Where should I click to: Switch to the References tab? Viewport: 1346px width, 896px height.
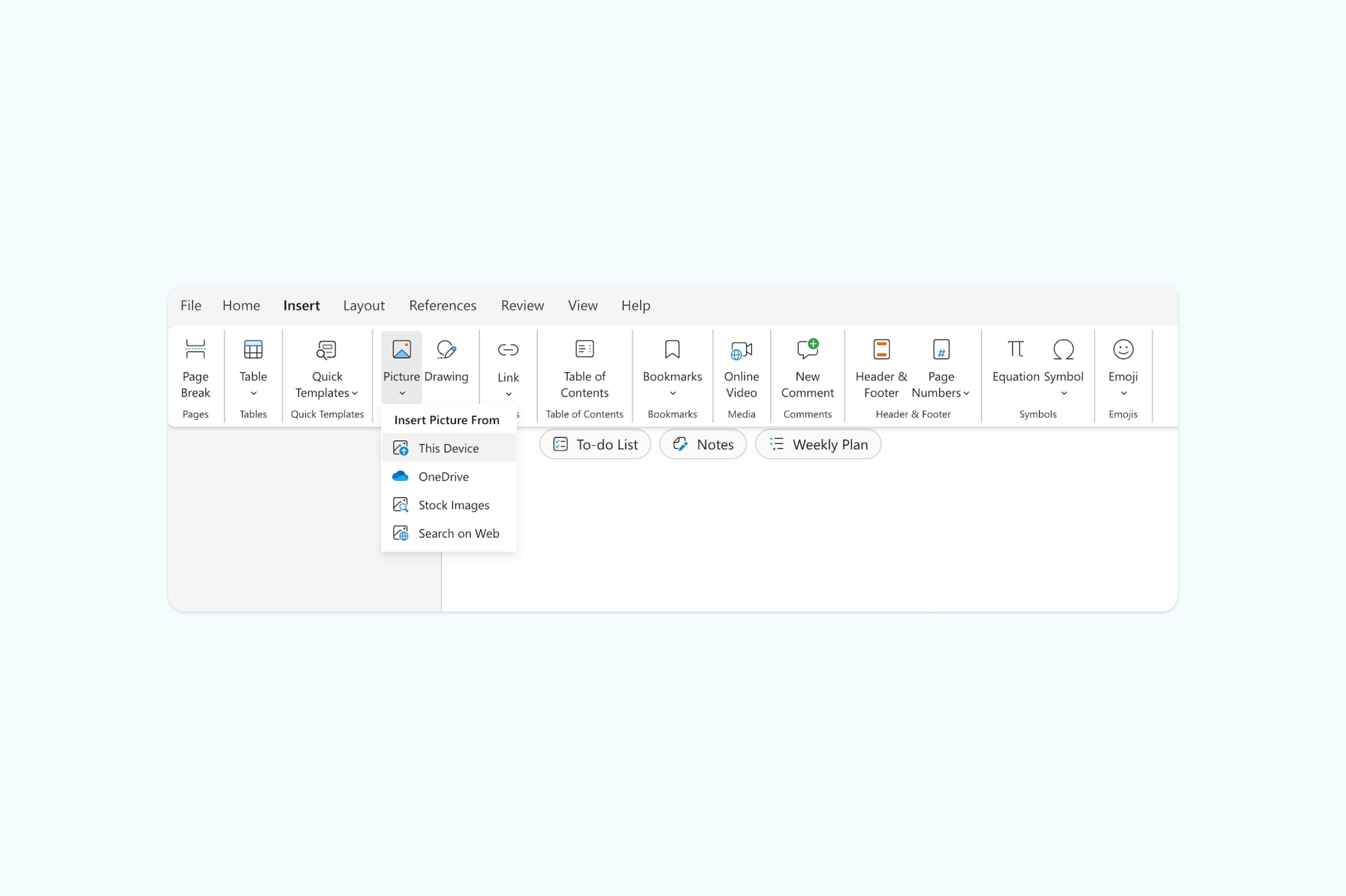click(443, 305)
